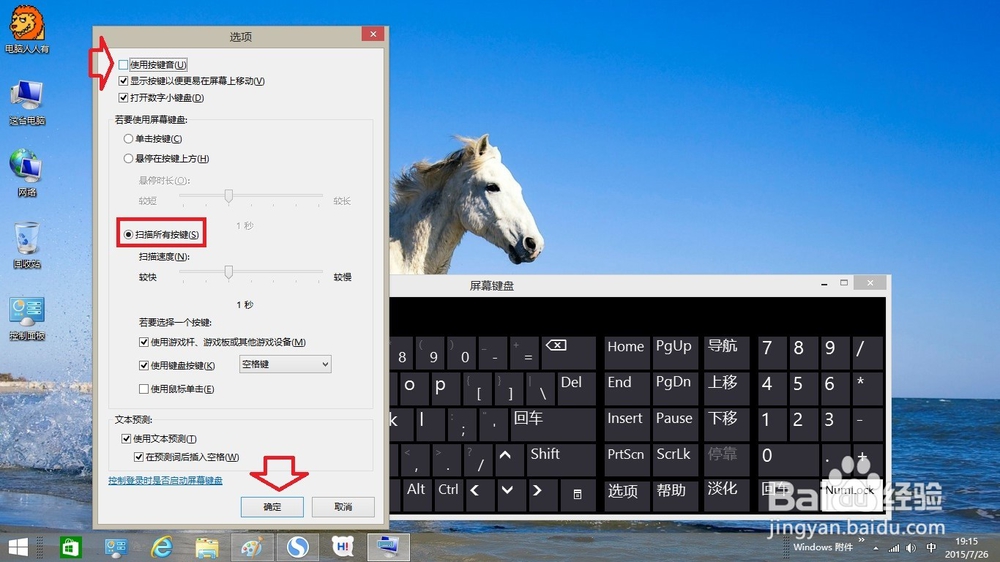Click Windows 附件 toolbar chevron
1000x562 pixels.
click(x=862, y=540)
